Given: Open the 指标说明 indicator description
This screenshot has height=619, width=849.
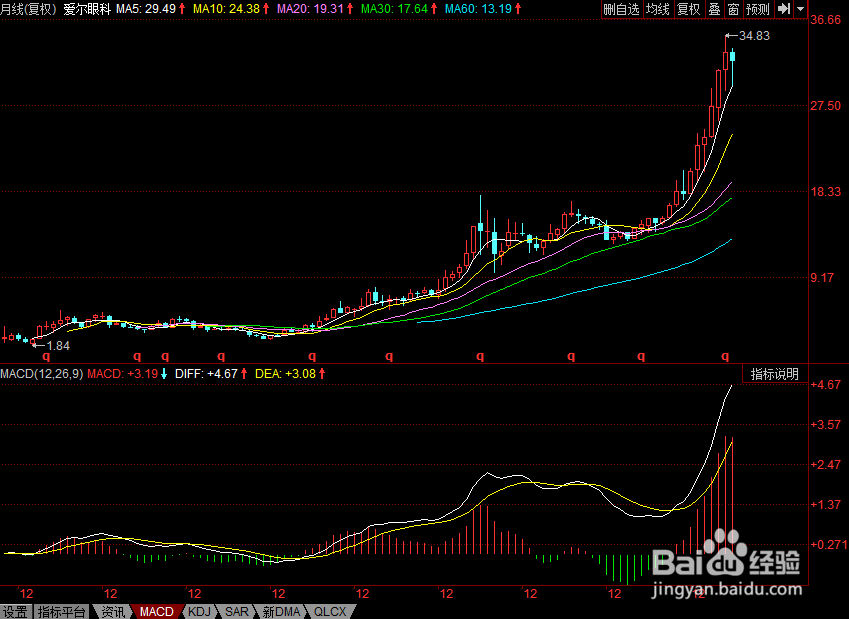Looking at the screenshot, I should click(775, 374).
